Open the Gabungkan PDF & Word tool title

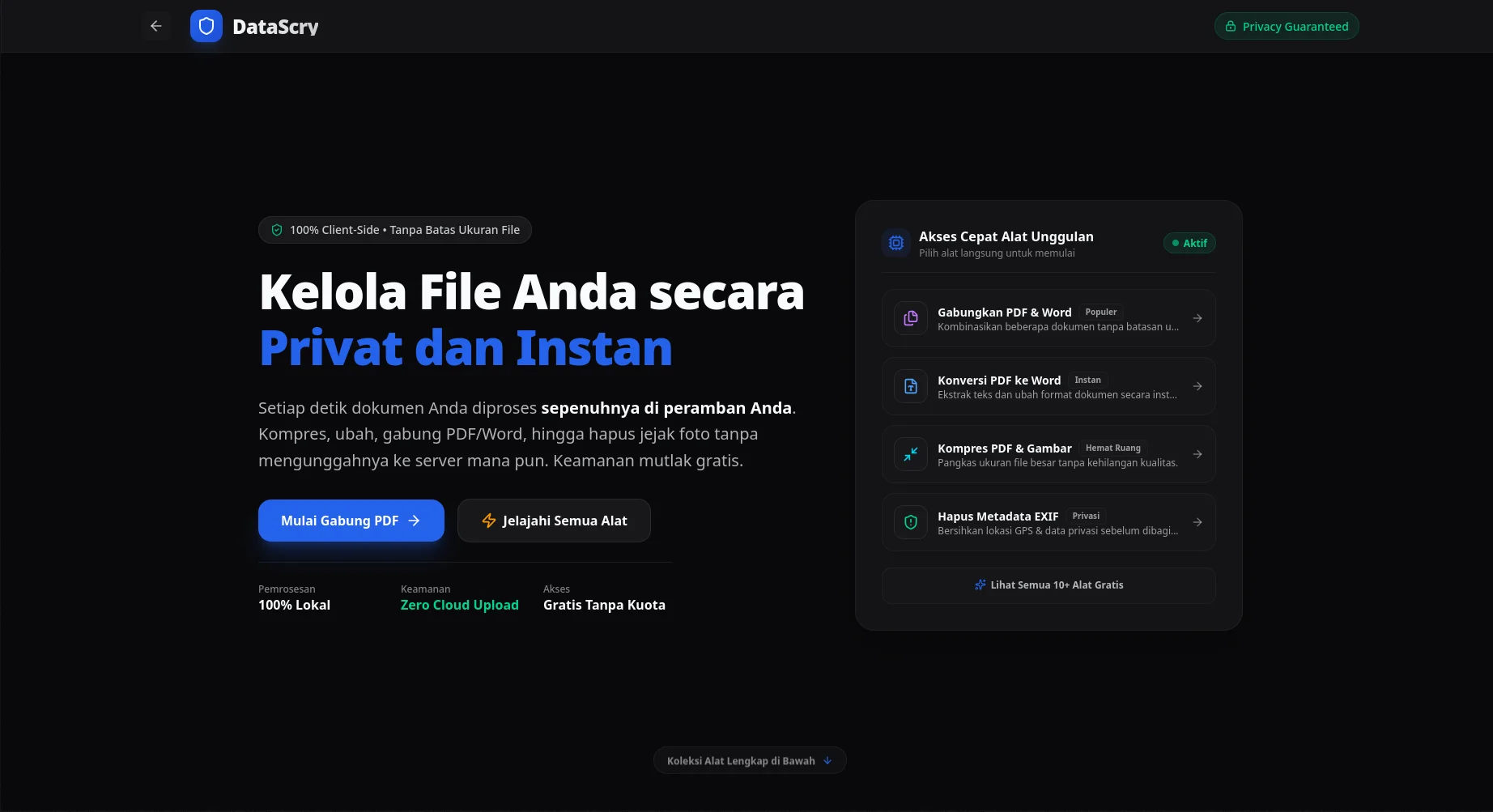(1004, 312)
